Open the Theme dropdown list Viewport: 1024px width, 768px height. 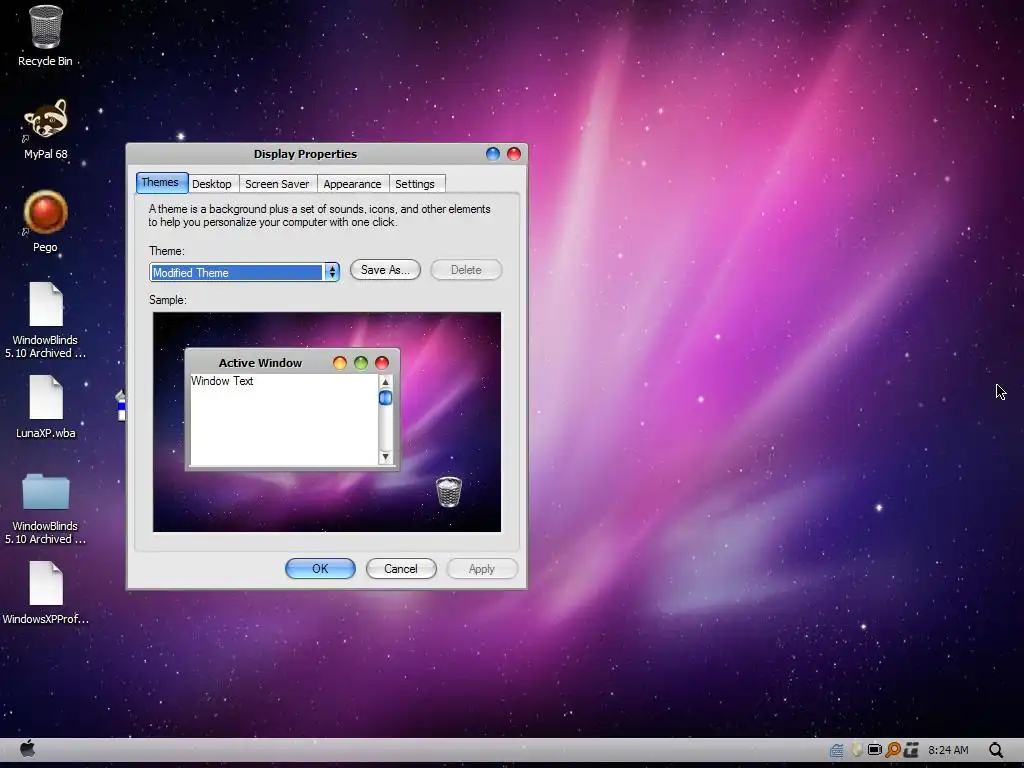[332, 272]
